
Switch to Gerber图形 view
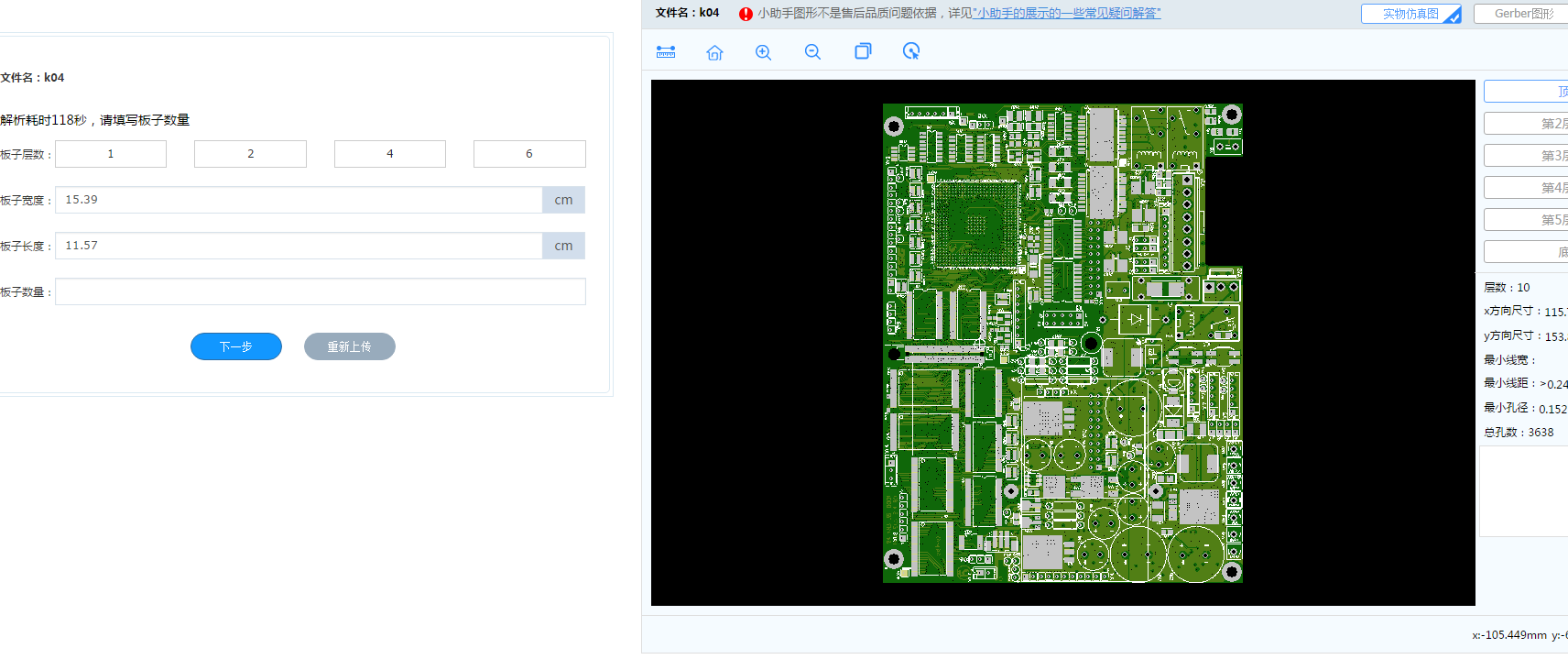(x=1522, y=14)
